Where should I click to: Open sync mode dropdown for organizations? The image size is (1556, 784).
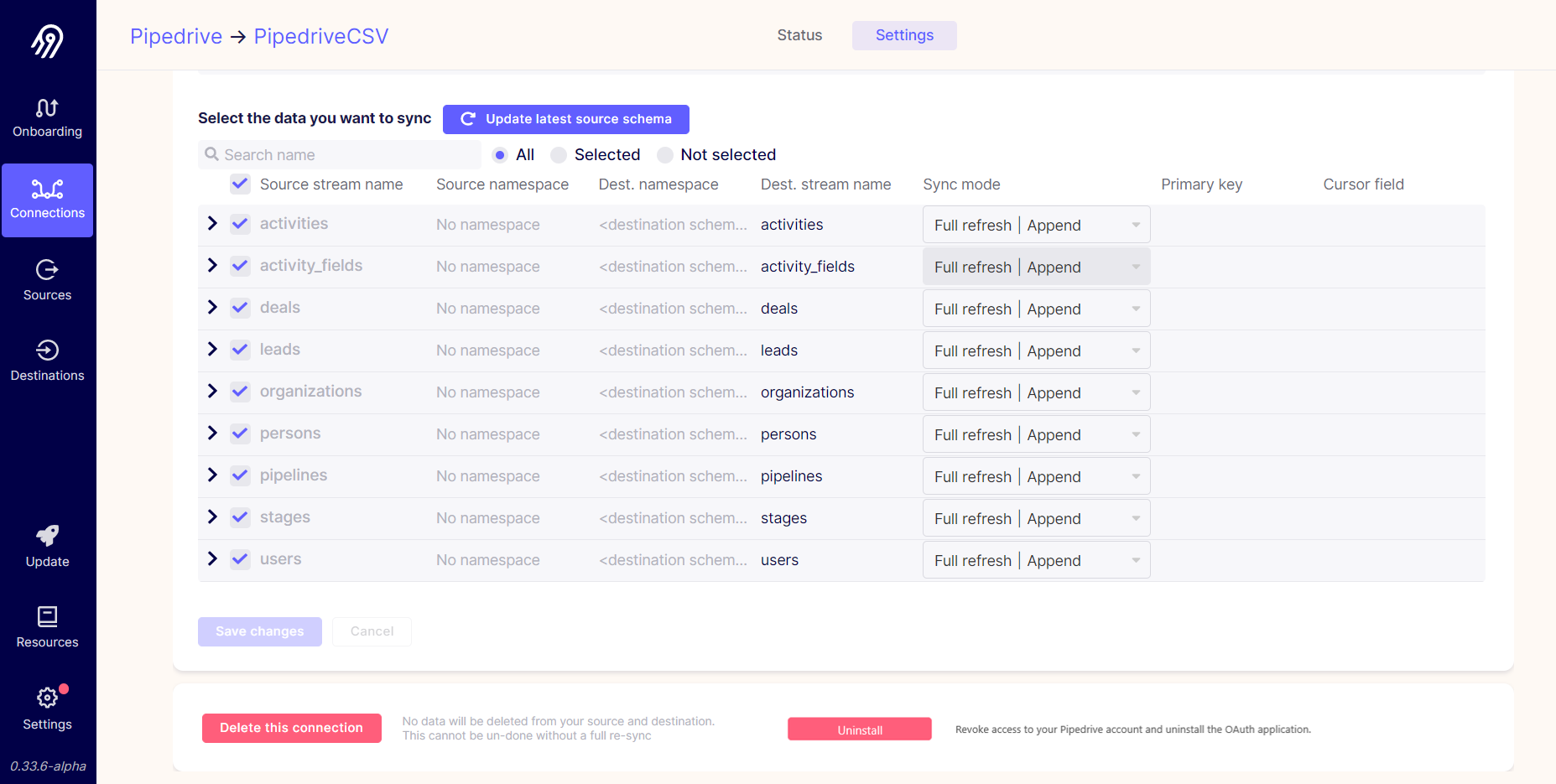coord(1036,392)
